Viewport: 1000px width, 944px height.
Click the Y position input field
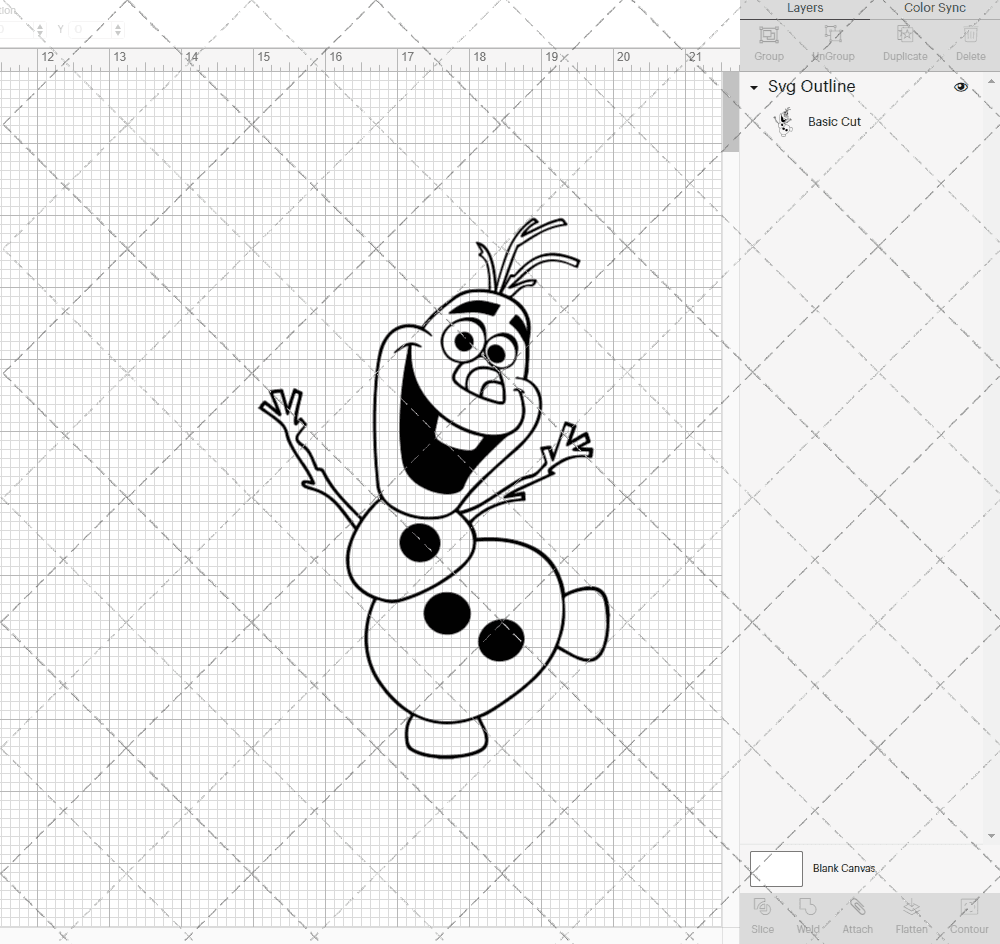pyautogui.click(x=89, y=29)
